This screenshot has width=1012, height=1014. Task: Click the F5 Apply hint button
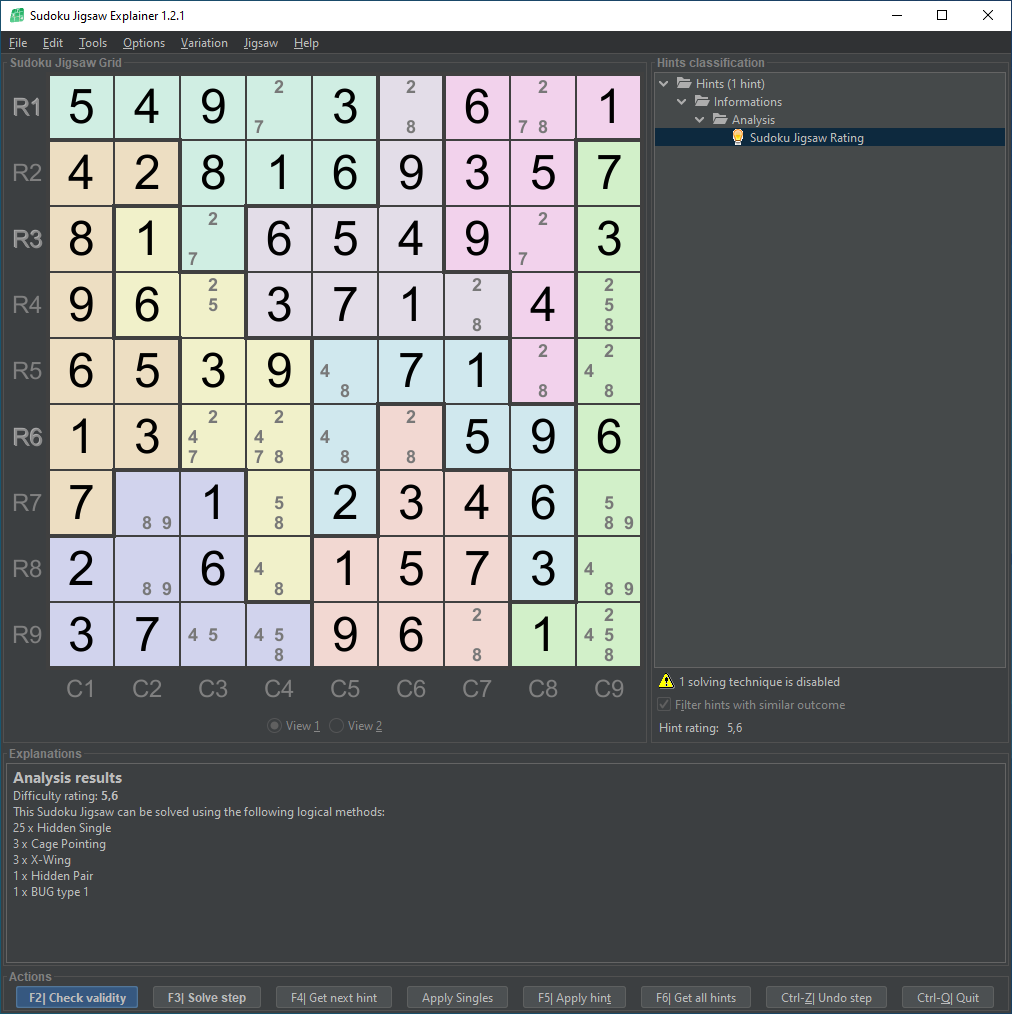(574, 997)
